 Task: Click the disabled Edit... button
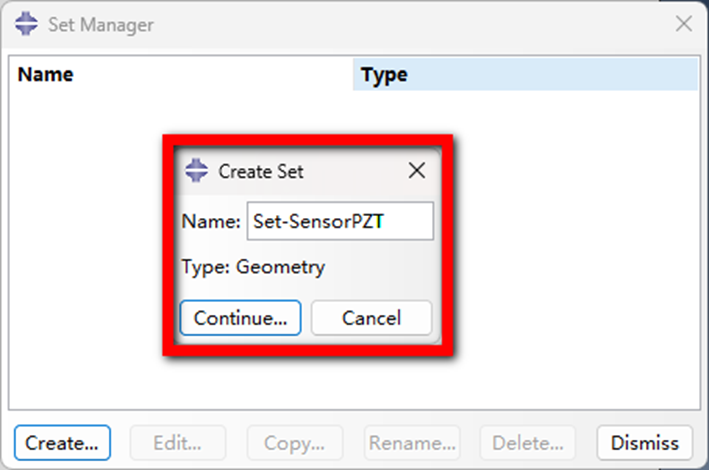tap(176, 442)
